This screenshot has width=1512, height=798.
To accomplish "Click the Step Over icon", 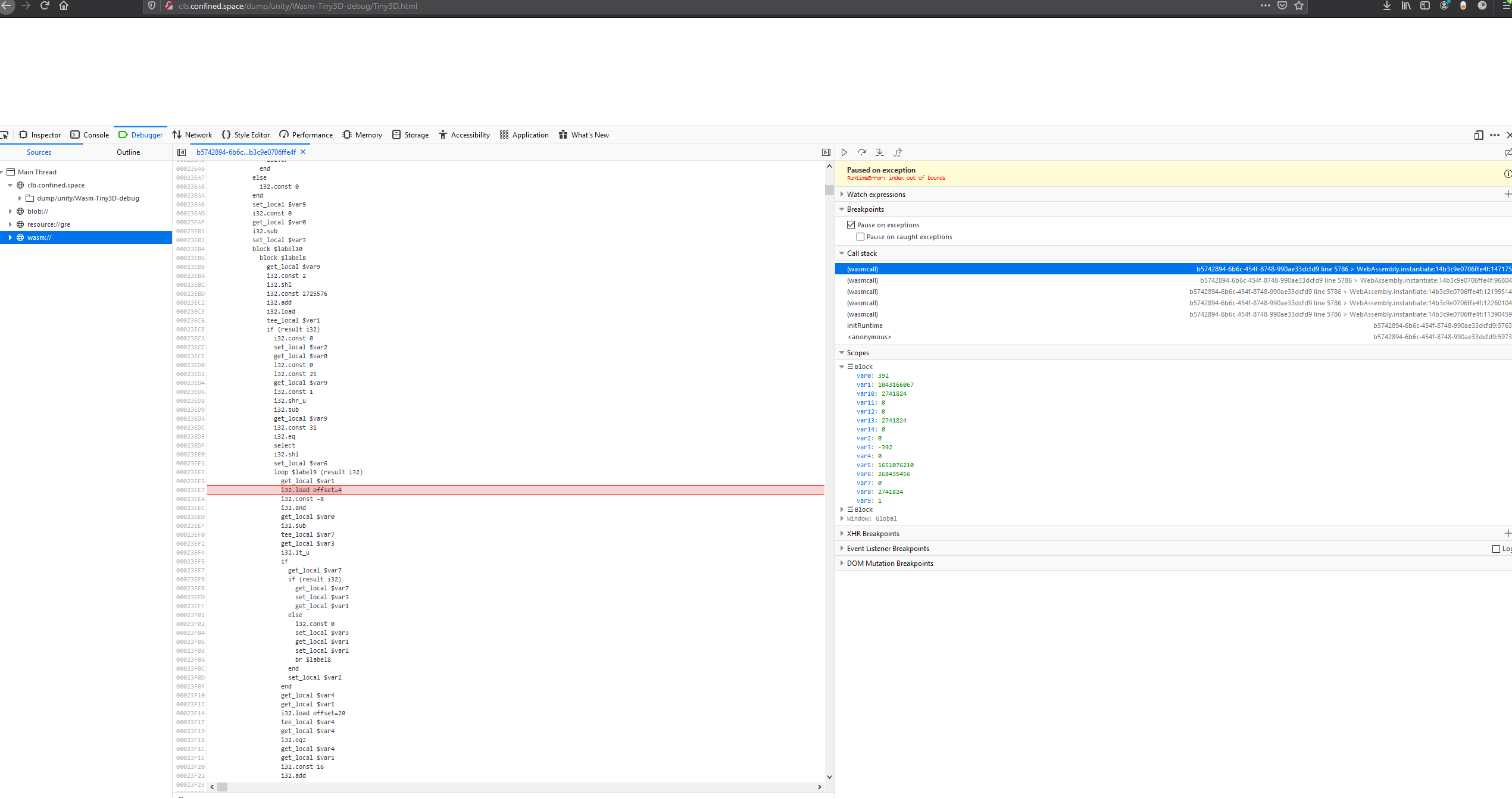I will pyautogui.click(x=862, y=152).
